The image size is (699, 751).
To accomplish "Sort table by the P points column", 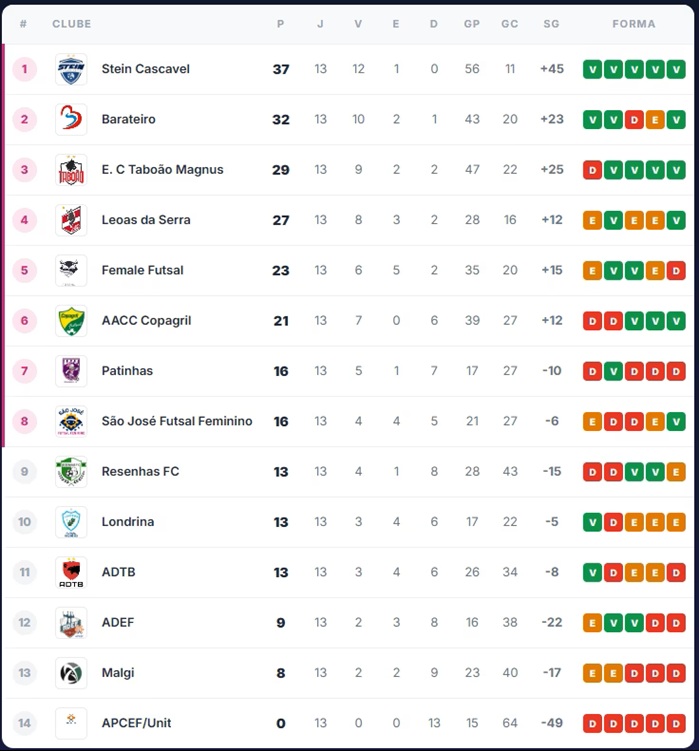I will click(x=281, y=24).
